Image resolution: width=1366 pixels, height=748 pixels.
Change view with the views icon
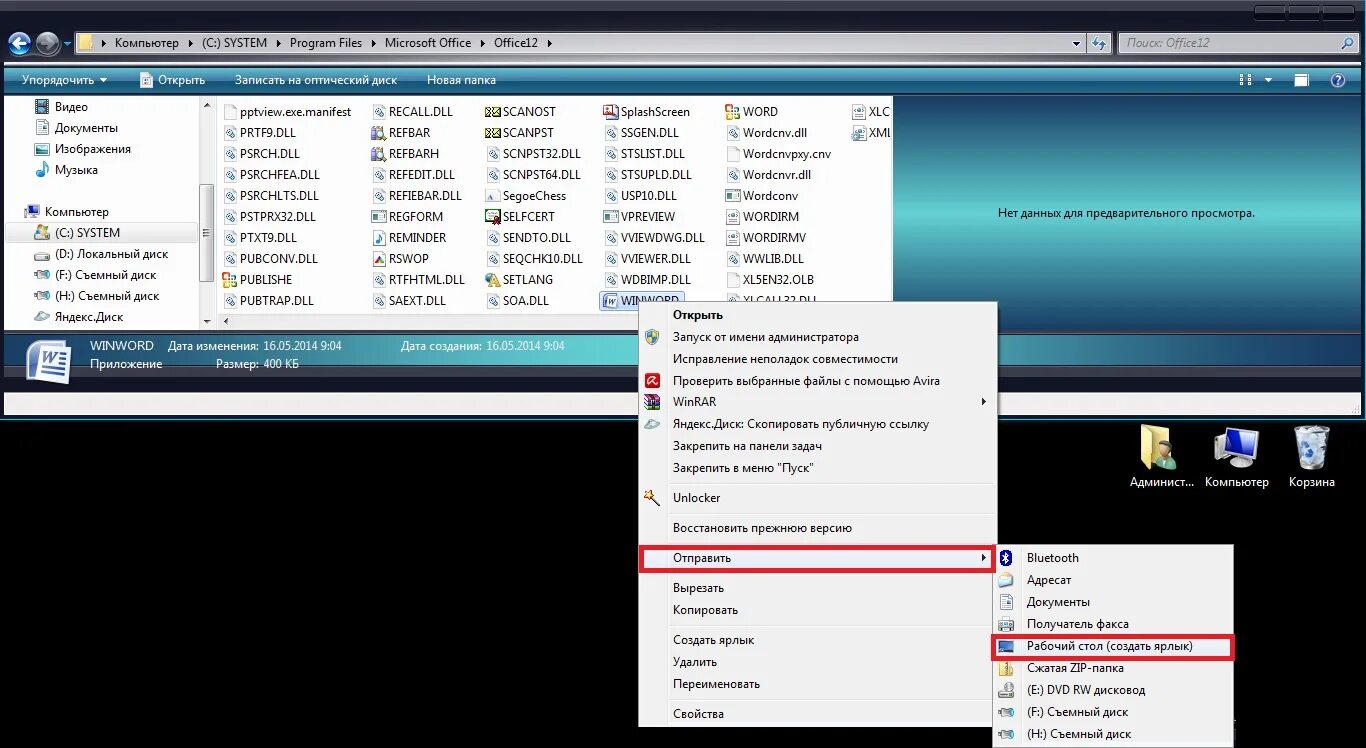(x=1246, y=80)
